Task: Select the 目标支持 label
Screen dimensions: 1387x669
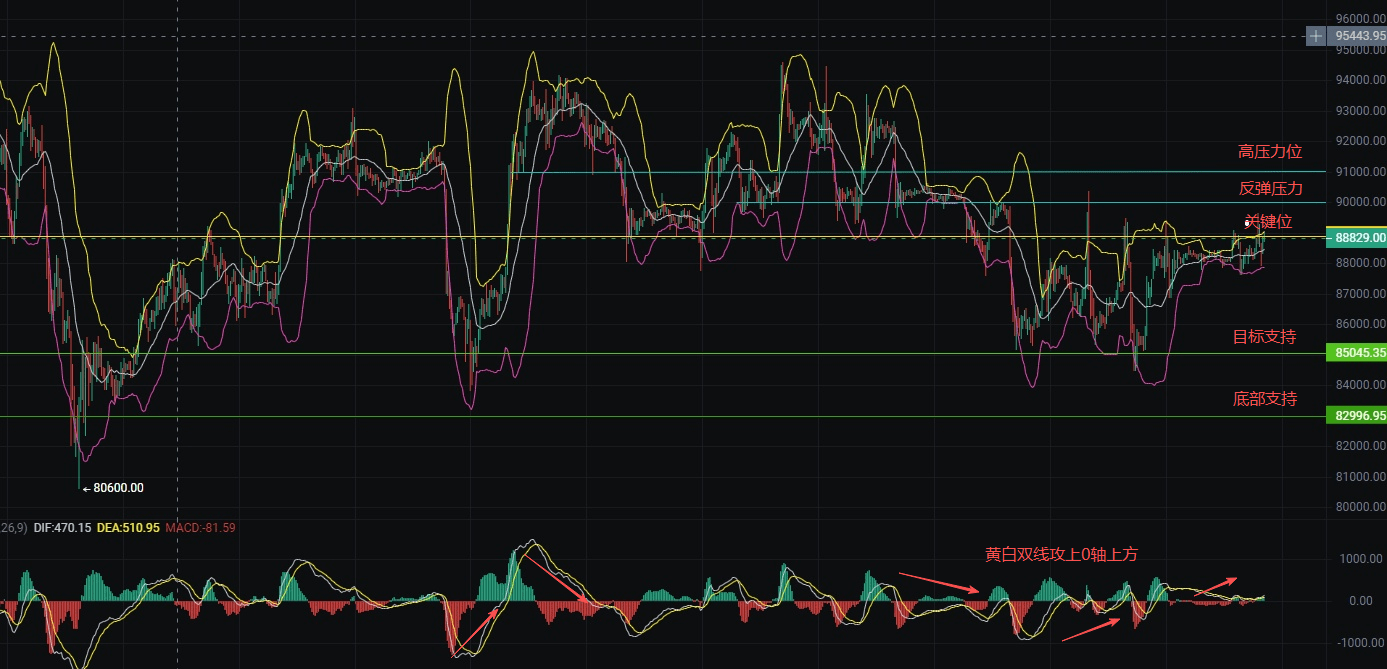Action: [x=1264, y=337]
